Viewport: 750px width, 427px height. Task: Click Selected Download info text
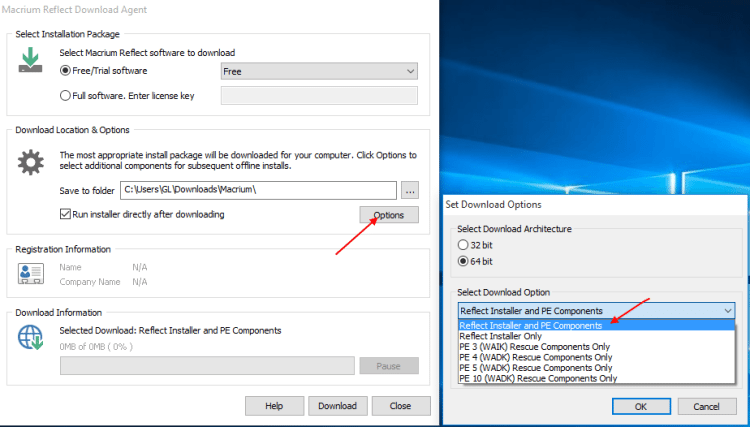click(170, 330)
